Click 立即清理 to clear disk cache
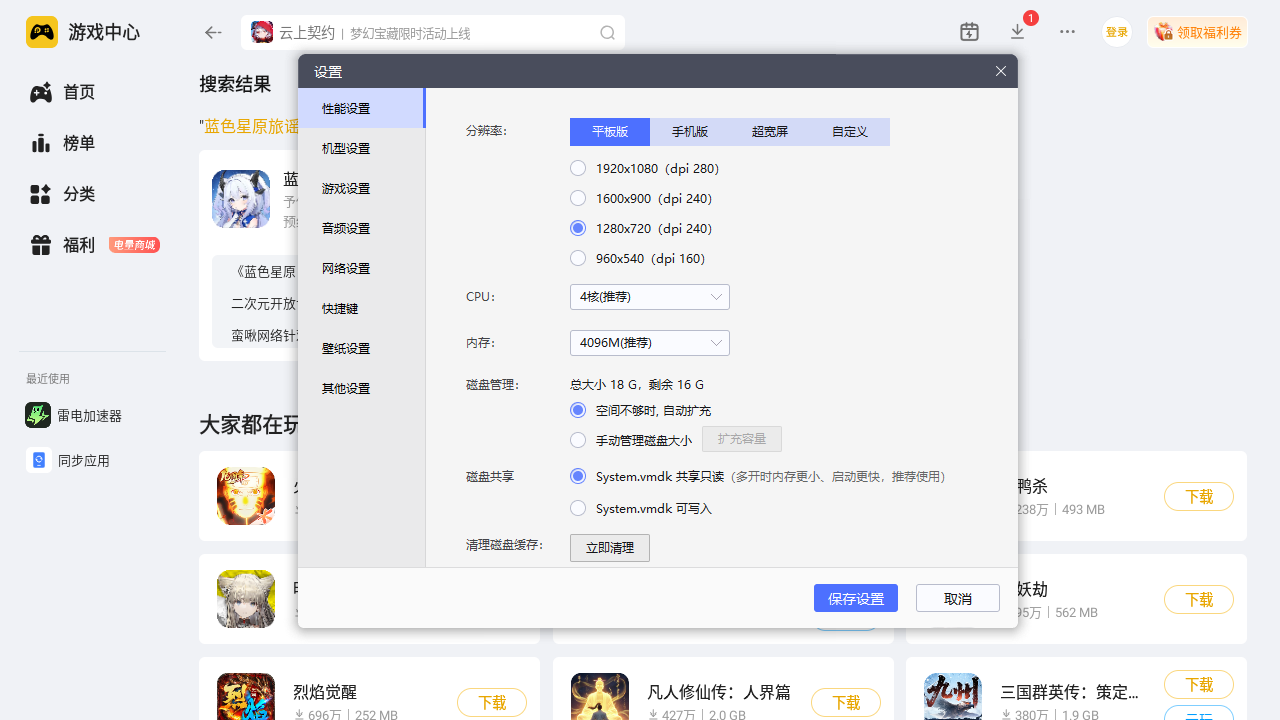 [x=609, y=548]
